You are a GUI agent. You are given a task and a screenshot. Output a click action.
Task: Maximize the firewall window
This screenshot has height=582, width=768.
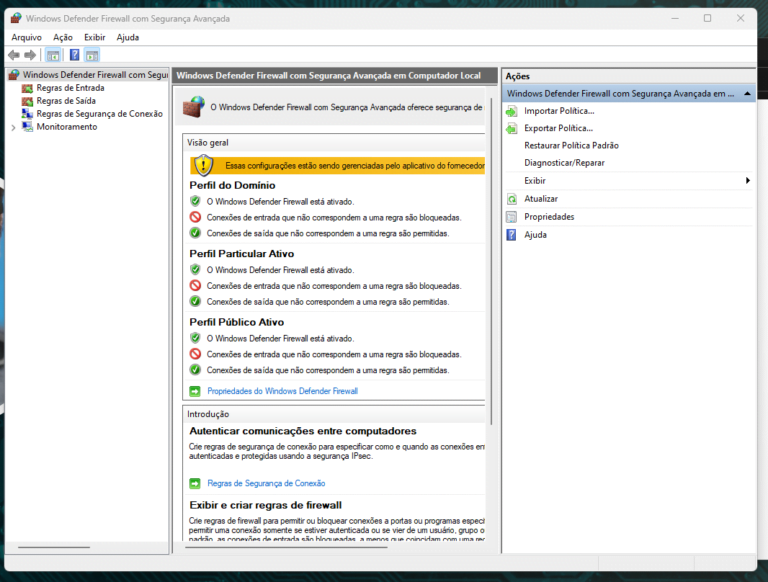pos(707,18)
